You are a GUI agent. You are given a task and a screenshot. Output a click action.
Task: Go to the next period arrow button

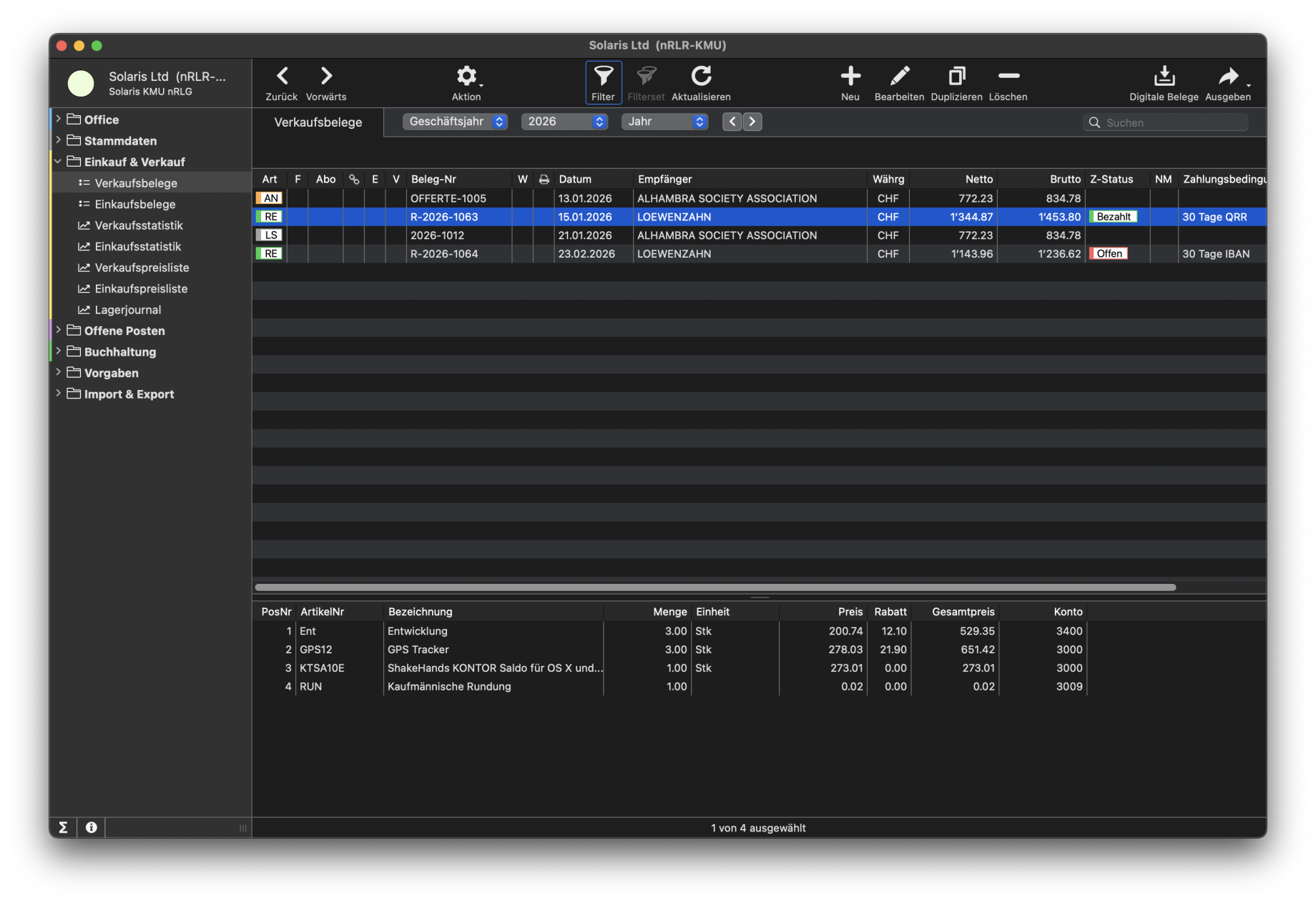[752, 122]
